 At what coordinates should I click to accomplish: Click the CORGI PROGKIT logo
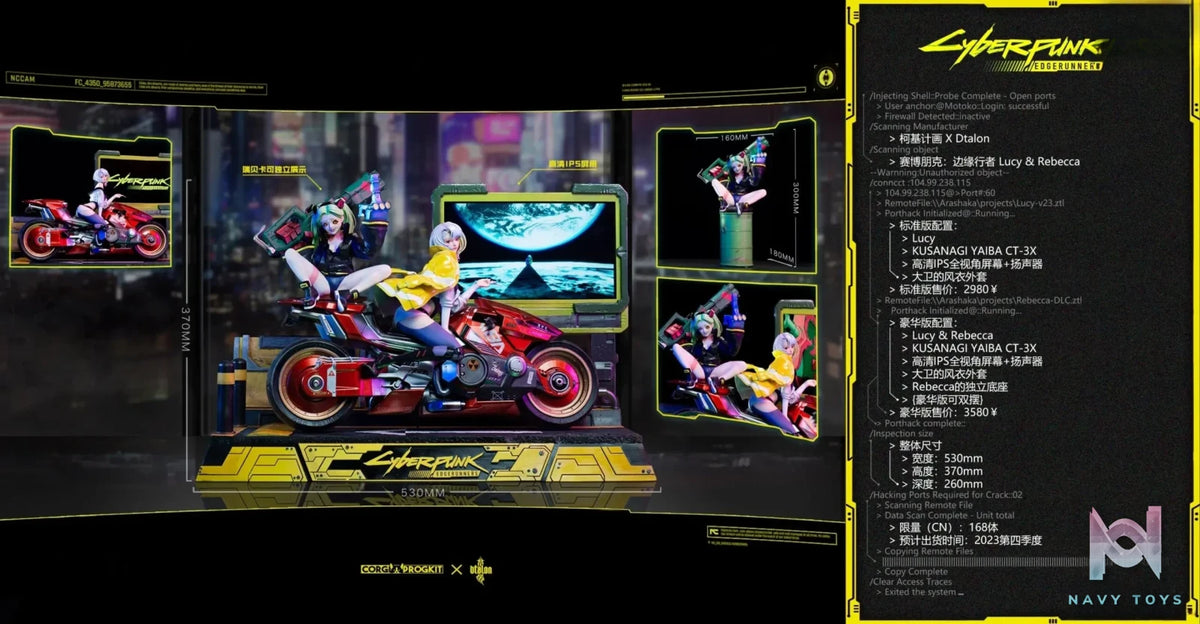tap(403, 569)
